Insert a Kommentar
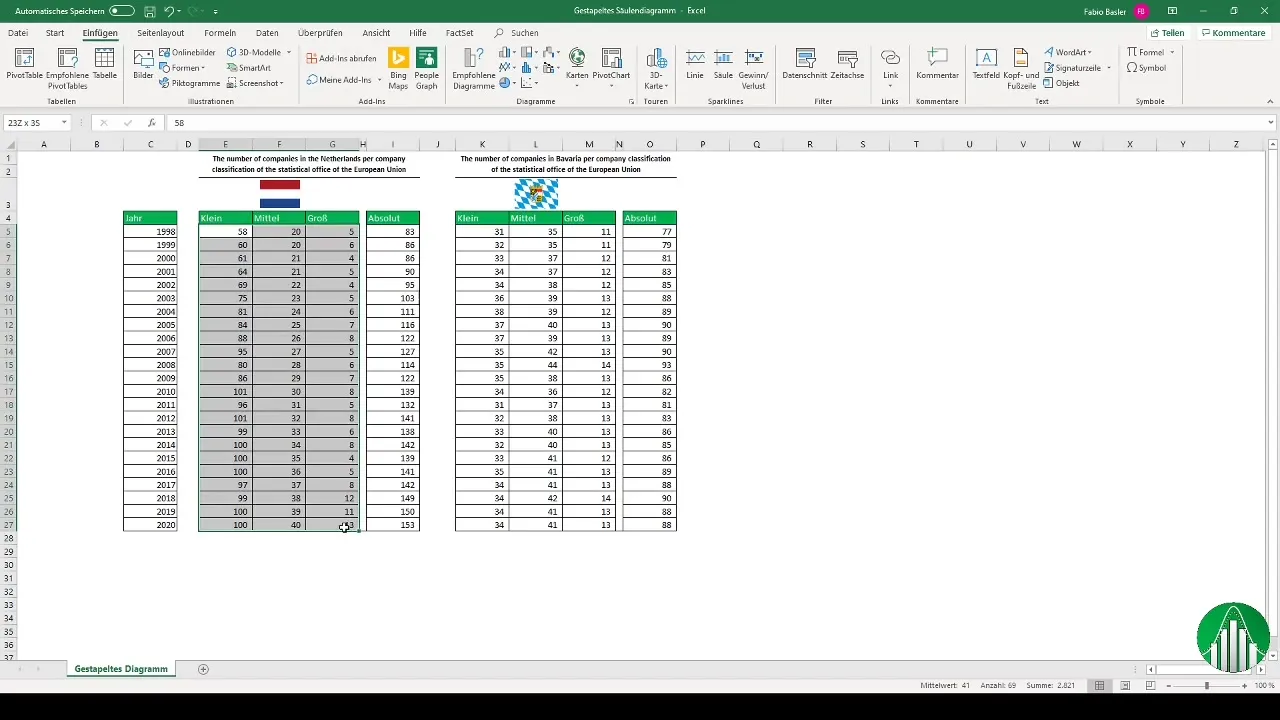This screenshot has height=720, width=1280. click(937, 64)
